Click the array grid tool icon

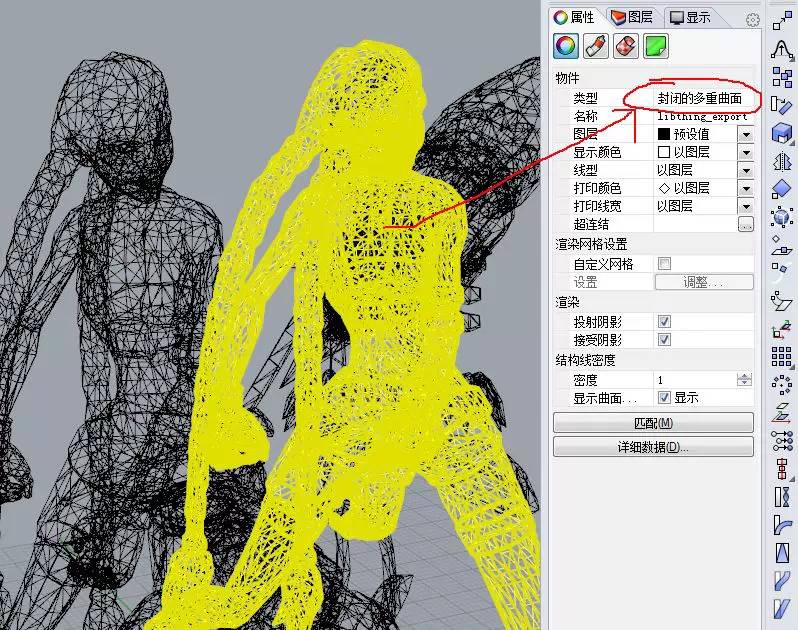coord(782,357)
